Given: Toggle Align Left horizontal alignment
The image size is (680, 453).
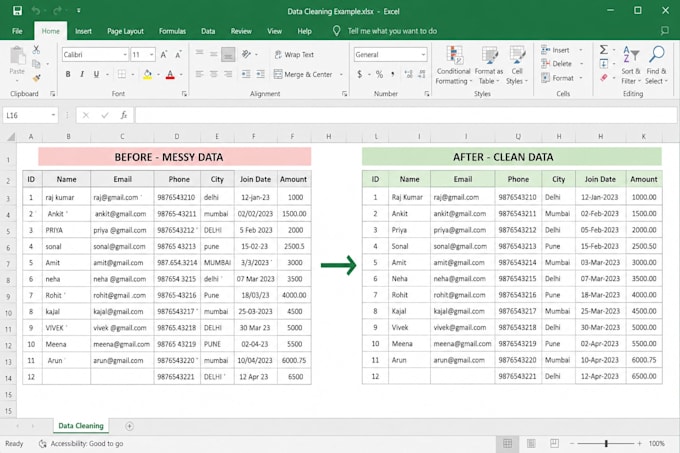Looking at the screenshot, I should pos(199,74).
